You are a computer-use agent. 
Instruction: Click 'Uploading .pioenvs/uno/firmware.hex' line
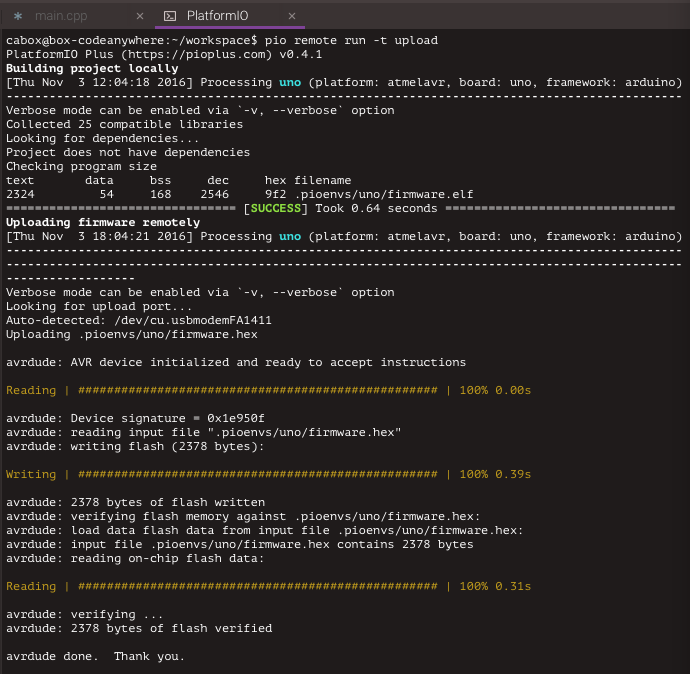132,334
